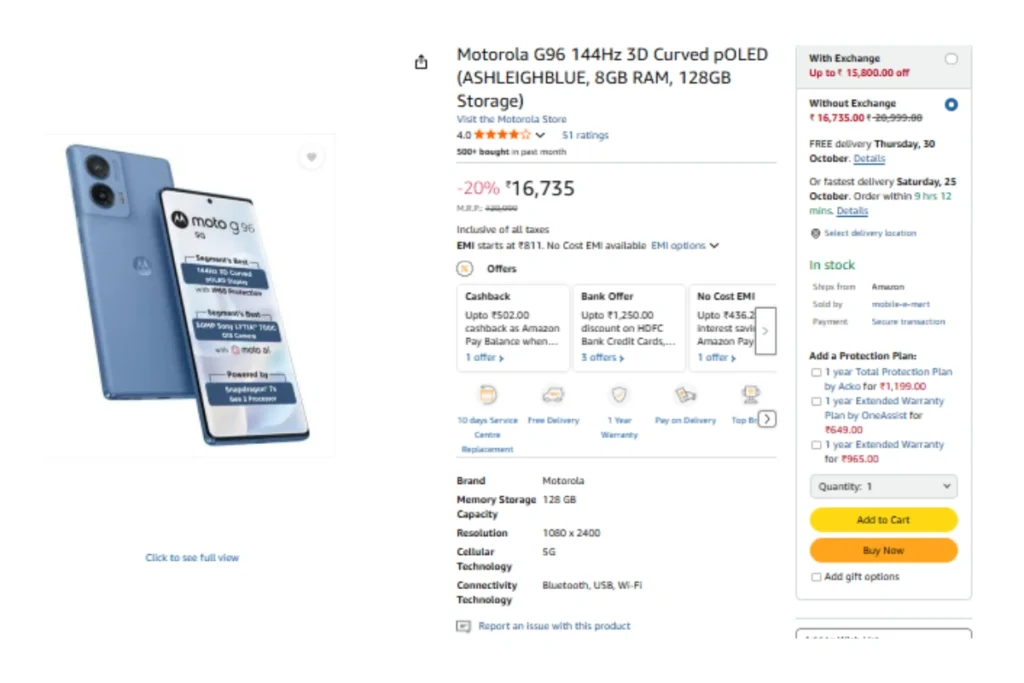The image size is (1024, 683).
Task: Click the Add to Cart button
Action: 883,520
